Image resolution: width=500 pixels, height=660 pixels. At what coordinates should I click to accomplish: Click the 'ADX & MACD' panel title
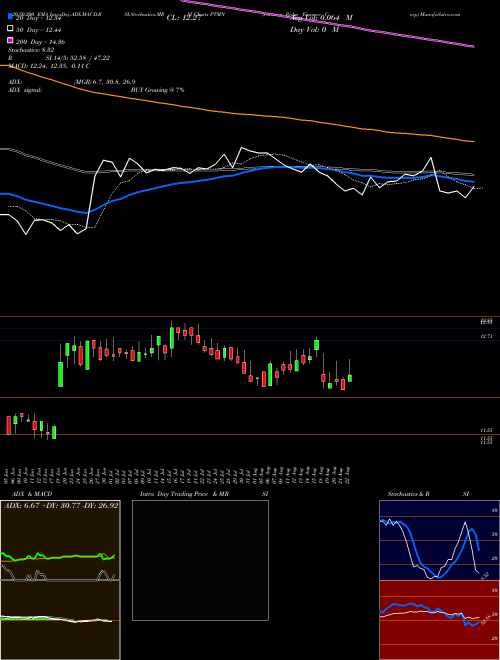click(x=32, y=494)
